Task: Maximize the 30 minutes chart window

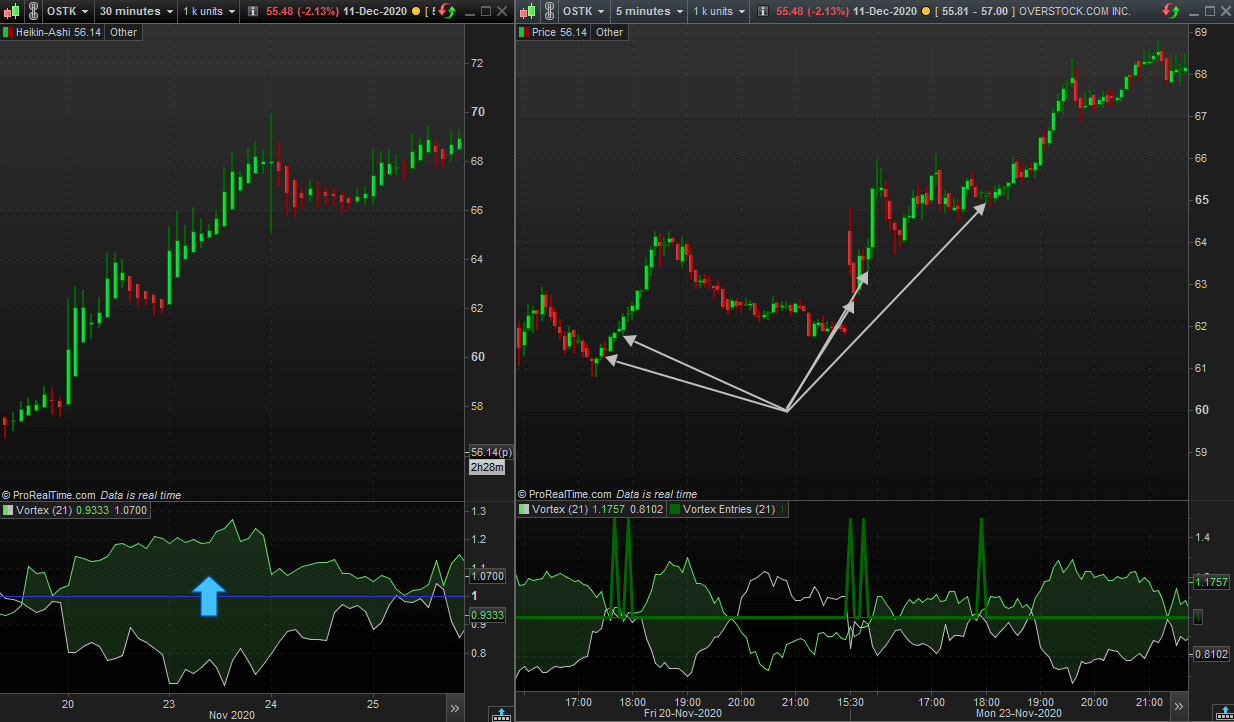Action: pos(486,11)
